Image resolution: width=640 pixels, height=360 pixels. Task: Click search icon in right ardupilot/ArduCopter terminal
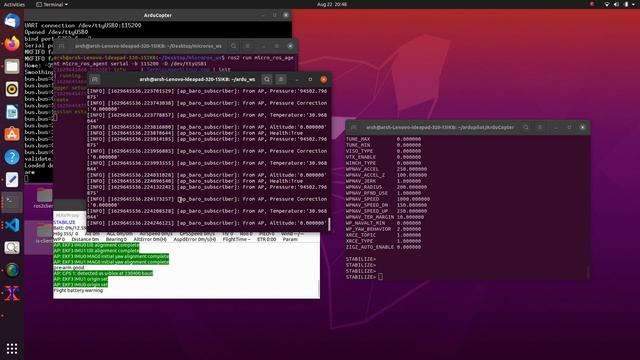point(526,127)
